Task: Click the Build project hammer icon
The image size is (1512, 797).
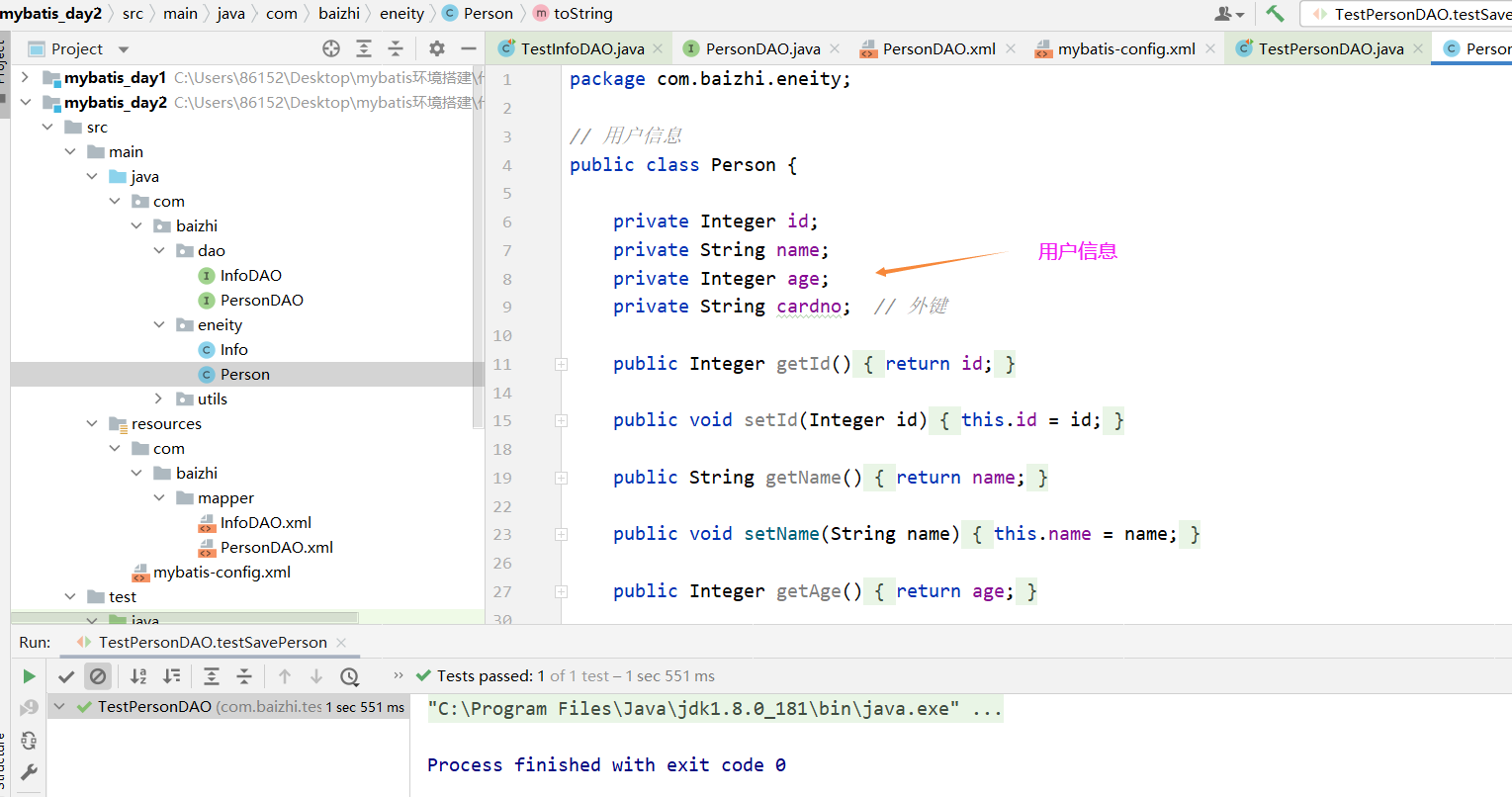Action: 1275,14
